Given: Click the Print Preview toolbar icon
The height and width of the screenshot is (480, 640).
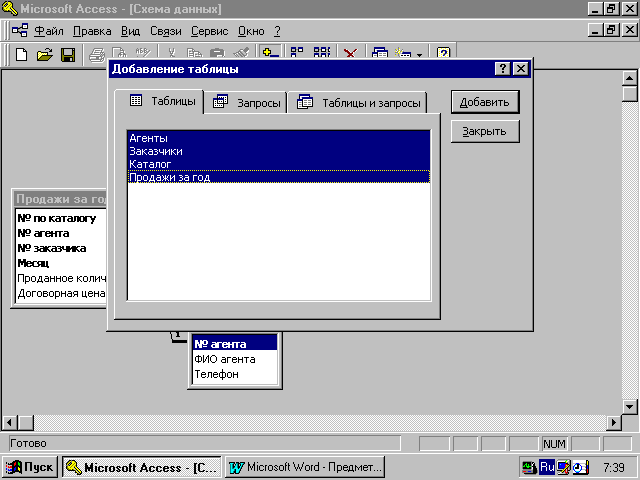Looking at the screenshot, I should point(120,54).
